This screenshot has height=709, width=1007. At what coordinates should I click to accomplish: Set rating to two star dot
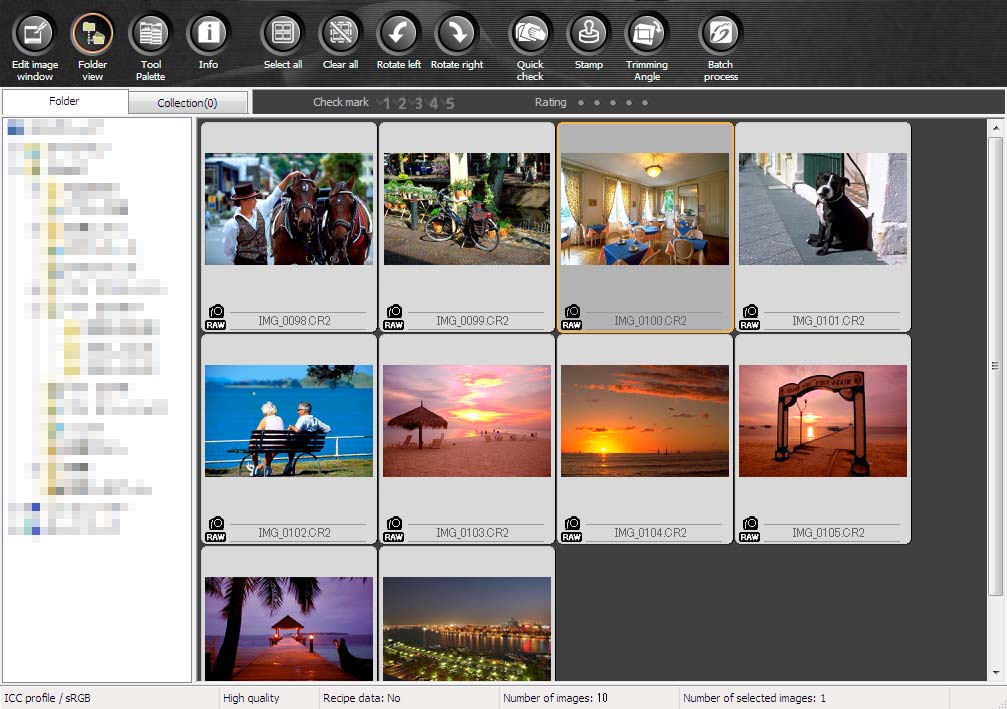pos(597,103)
